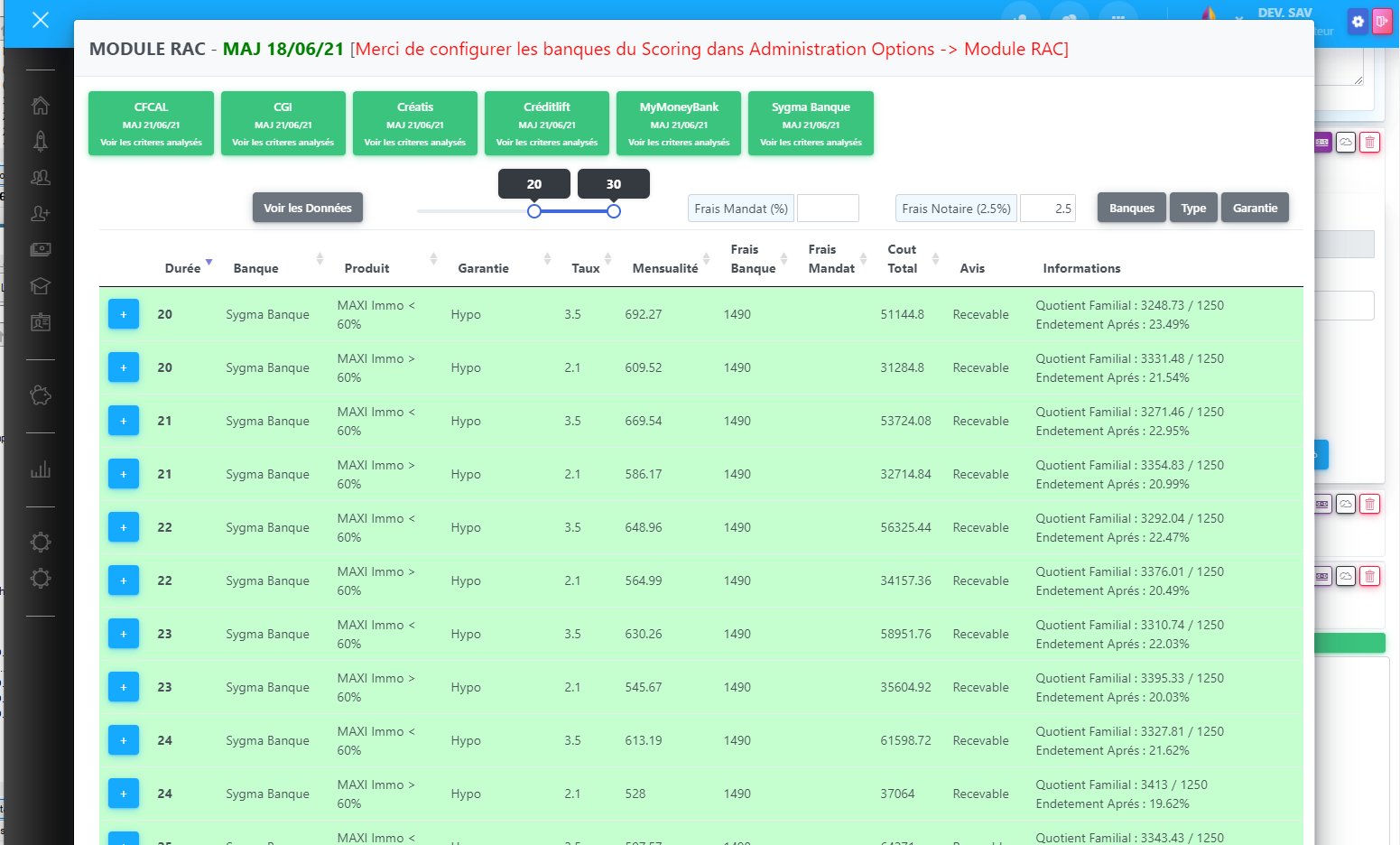Sort by the Cout Total column
This screenshot has height=845, width=1400.
[x=902, y=258]
